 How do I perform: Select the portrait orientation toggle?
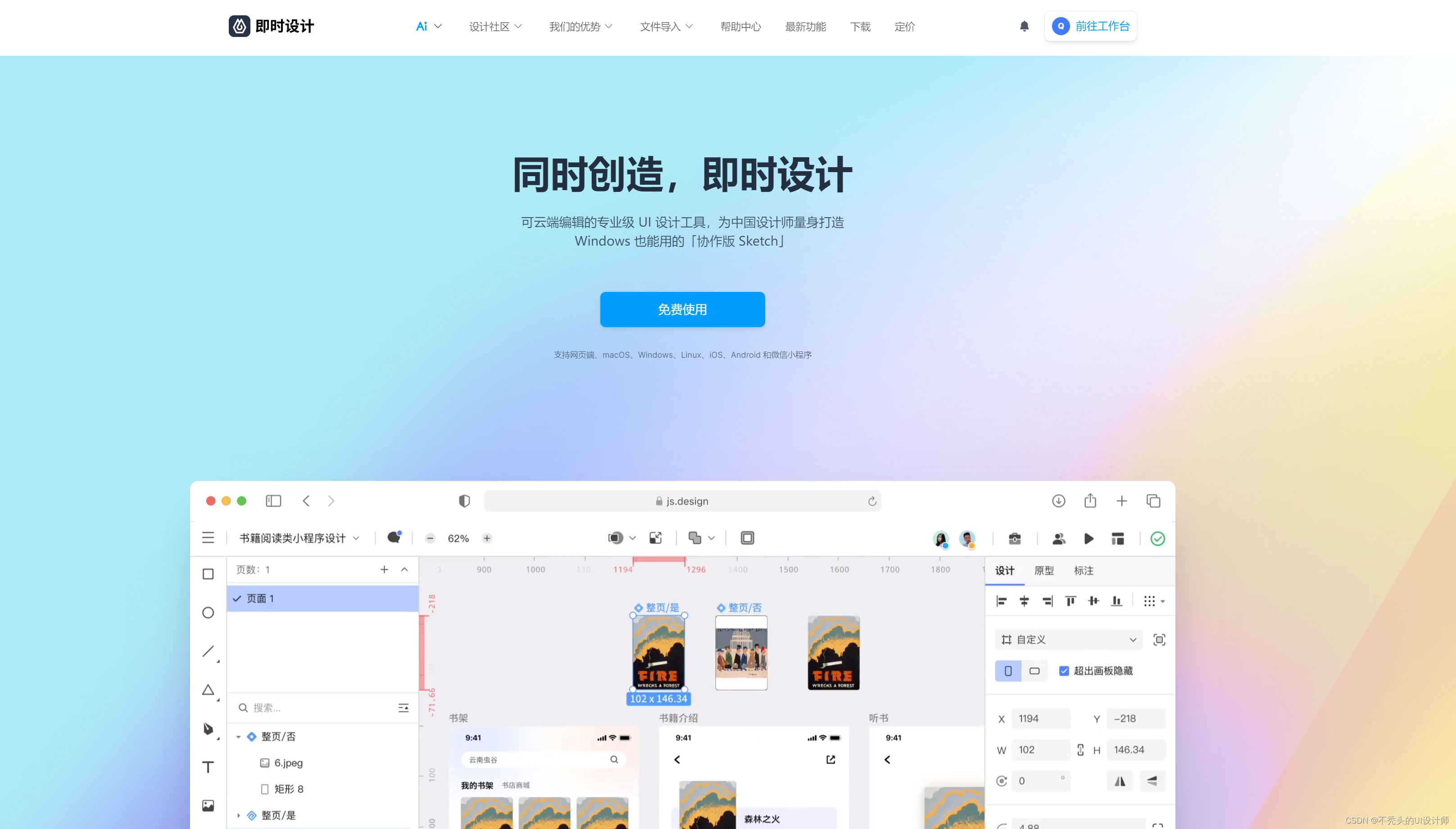[1008, 671]
